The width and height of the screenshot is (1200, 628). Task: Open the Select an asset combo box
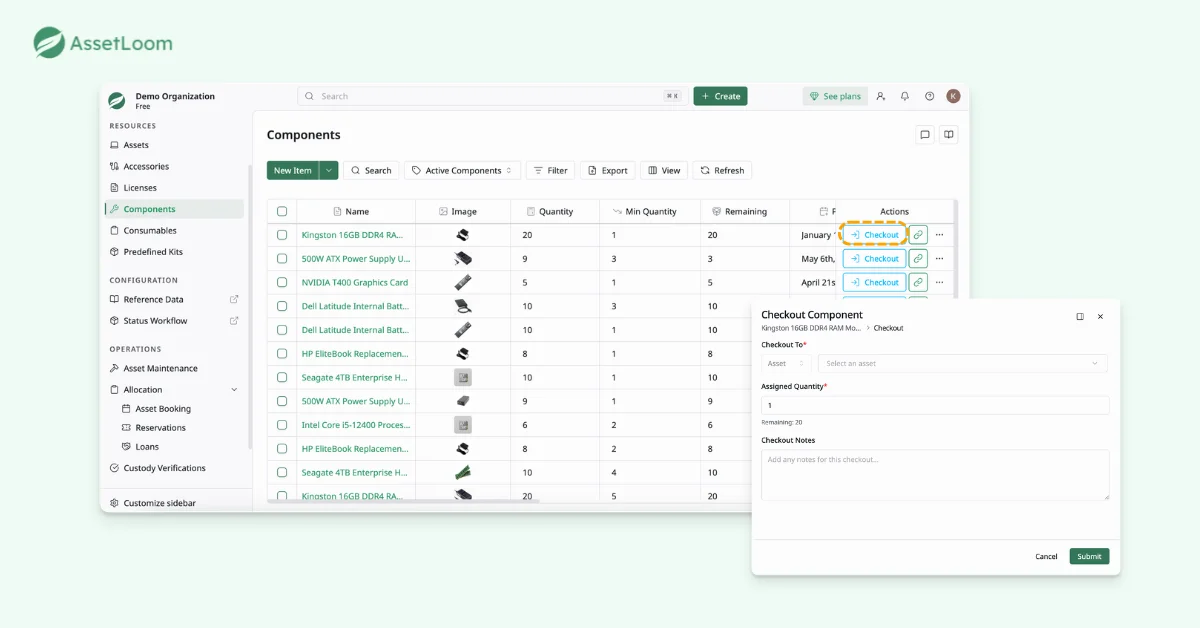(x=962, y=363)
